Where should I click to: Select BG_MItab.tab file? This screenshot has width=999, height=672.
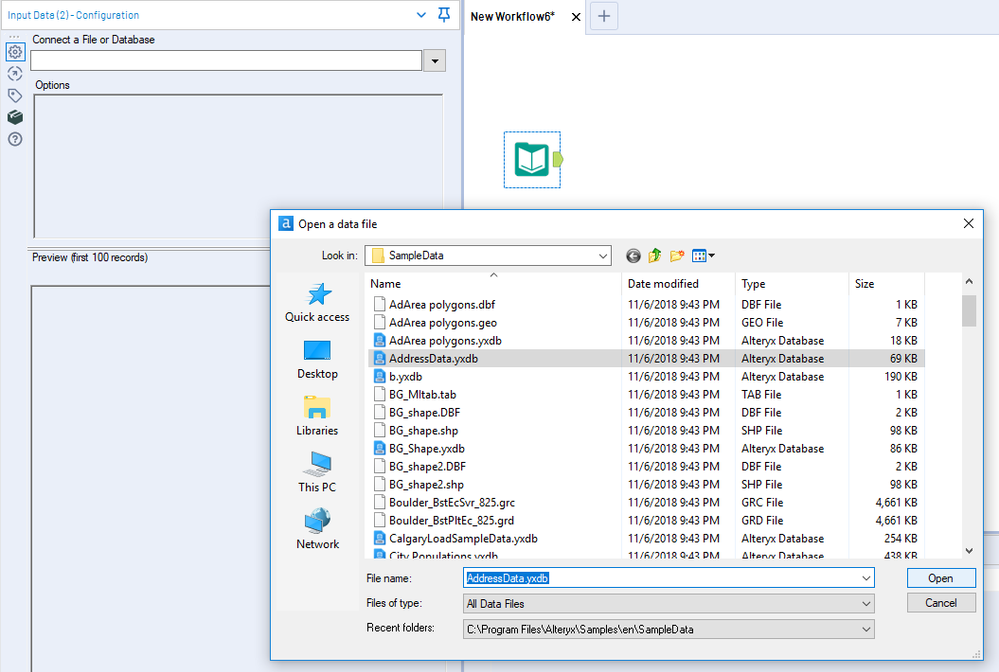tap(422, 395)
